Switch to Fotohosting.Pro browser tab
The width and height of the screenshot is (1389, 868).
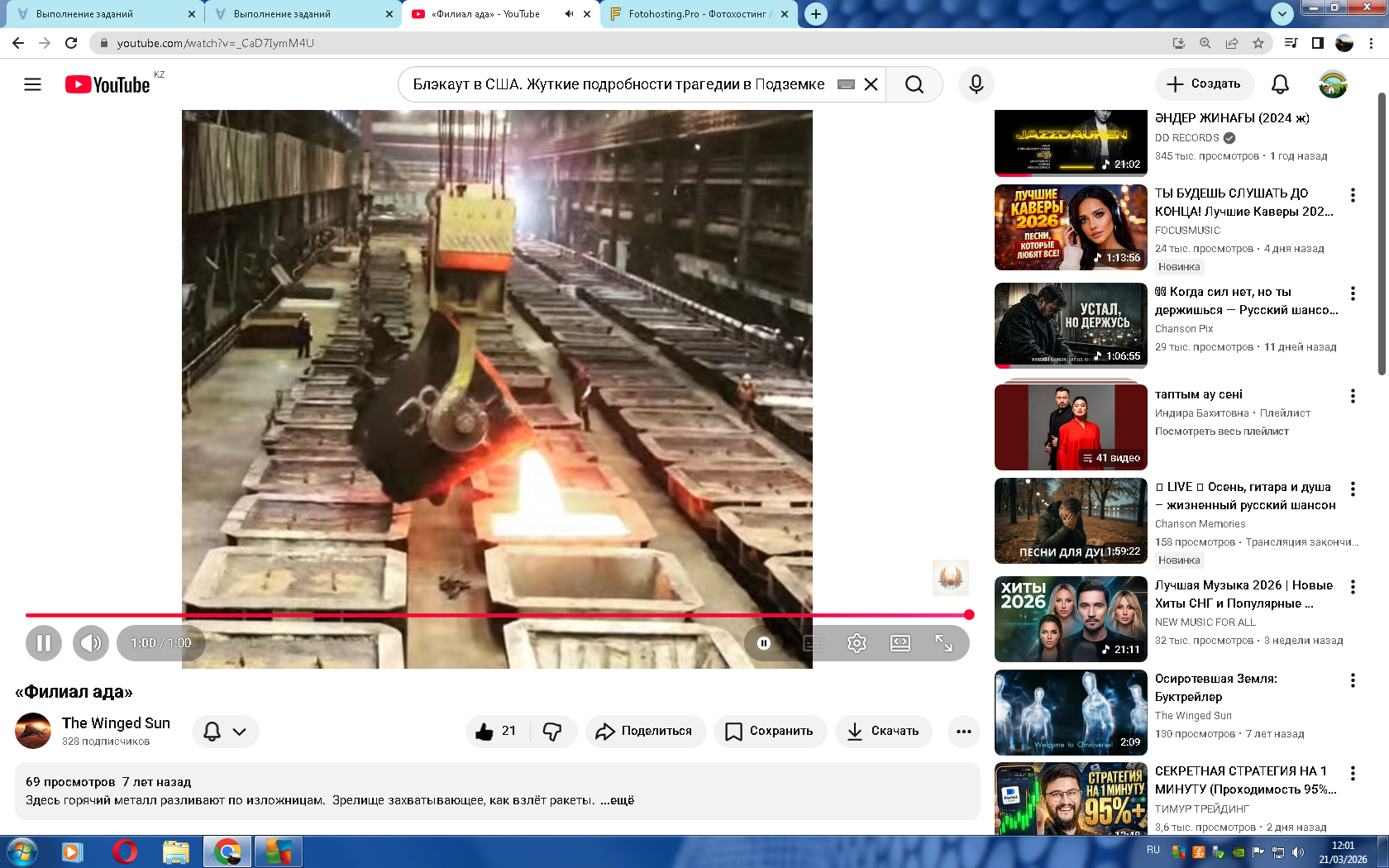tap(699, 14)
